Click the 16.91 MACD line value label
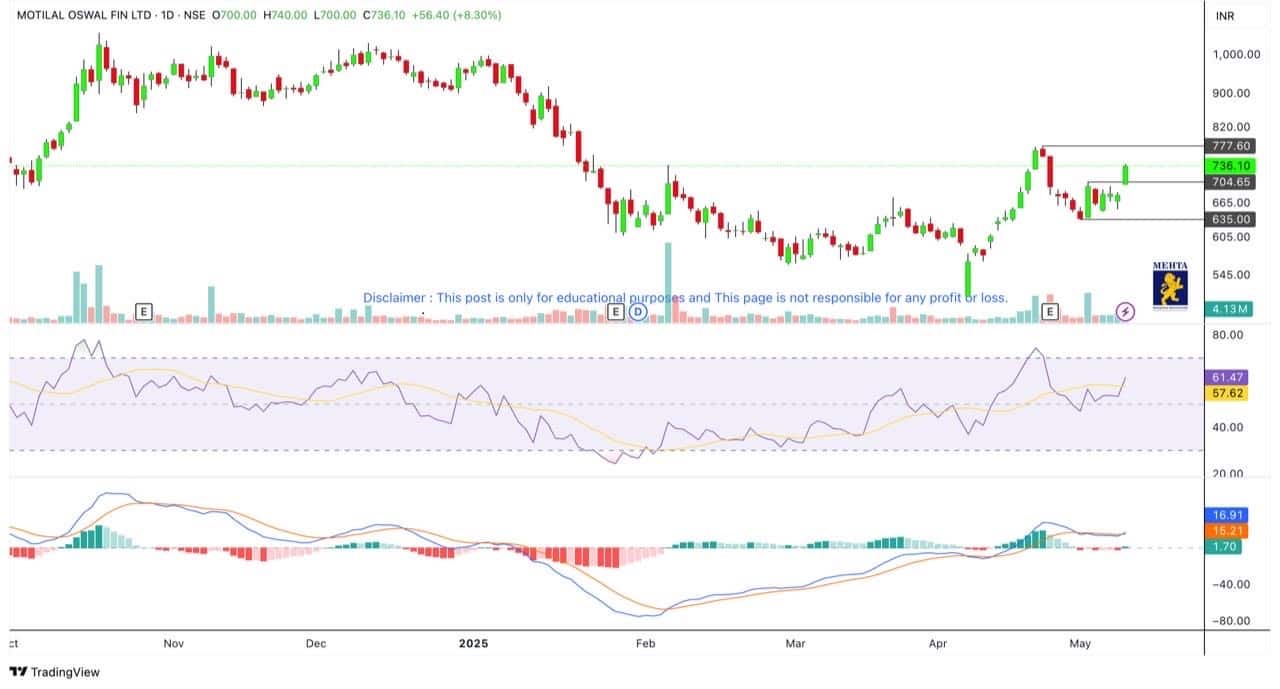 tap(1227, 515)
